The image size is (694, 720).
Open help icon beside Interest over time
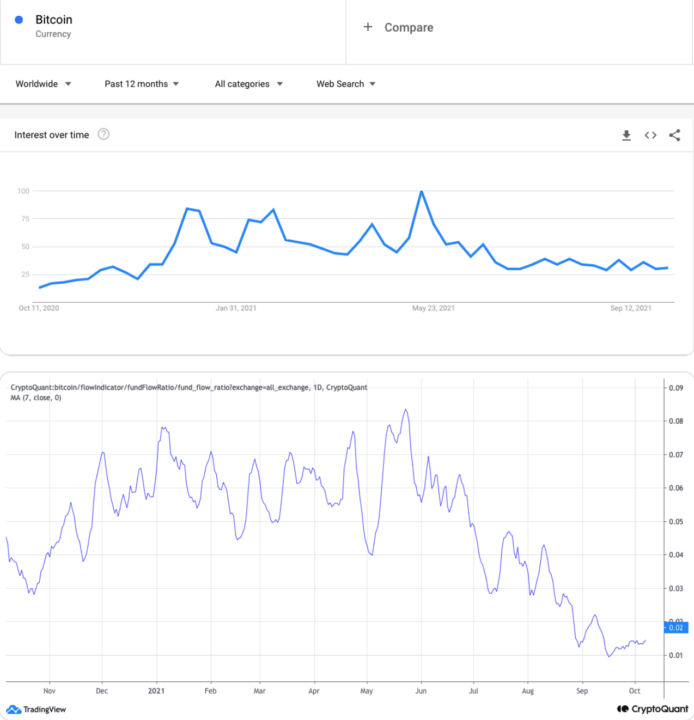103,135
